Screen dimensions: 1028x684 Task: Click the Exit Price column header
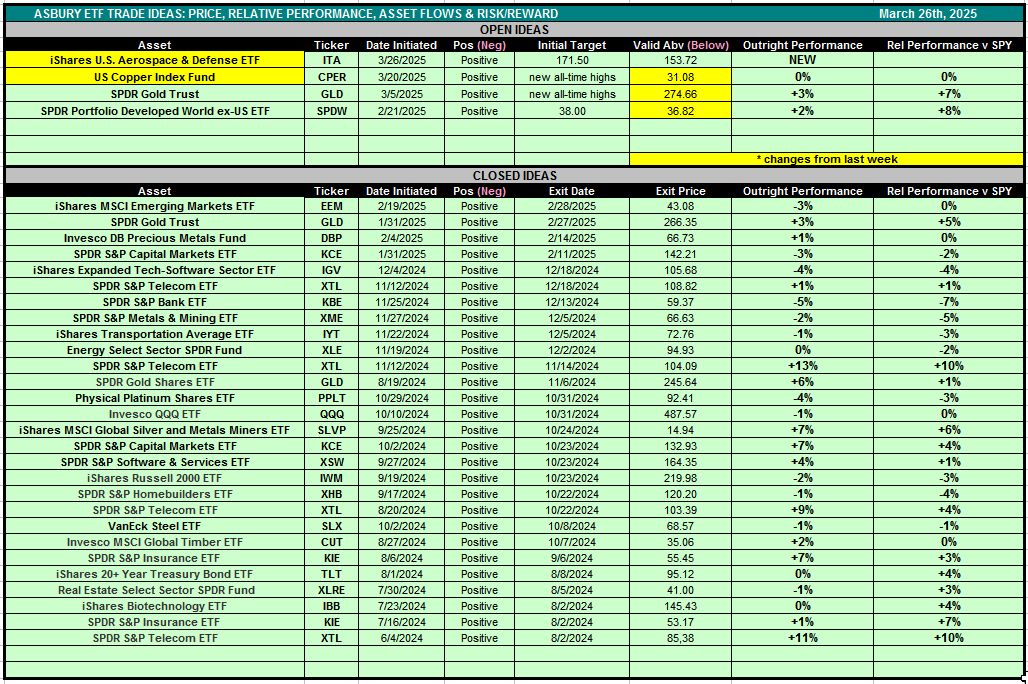(680, 191)
